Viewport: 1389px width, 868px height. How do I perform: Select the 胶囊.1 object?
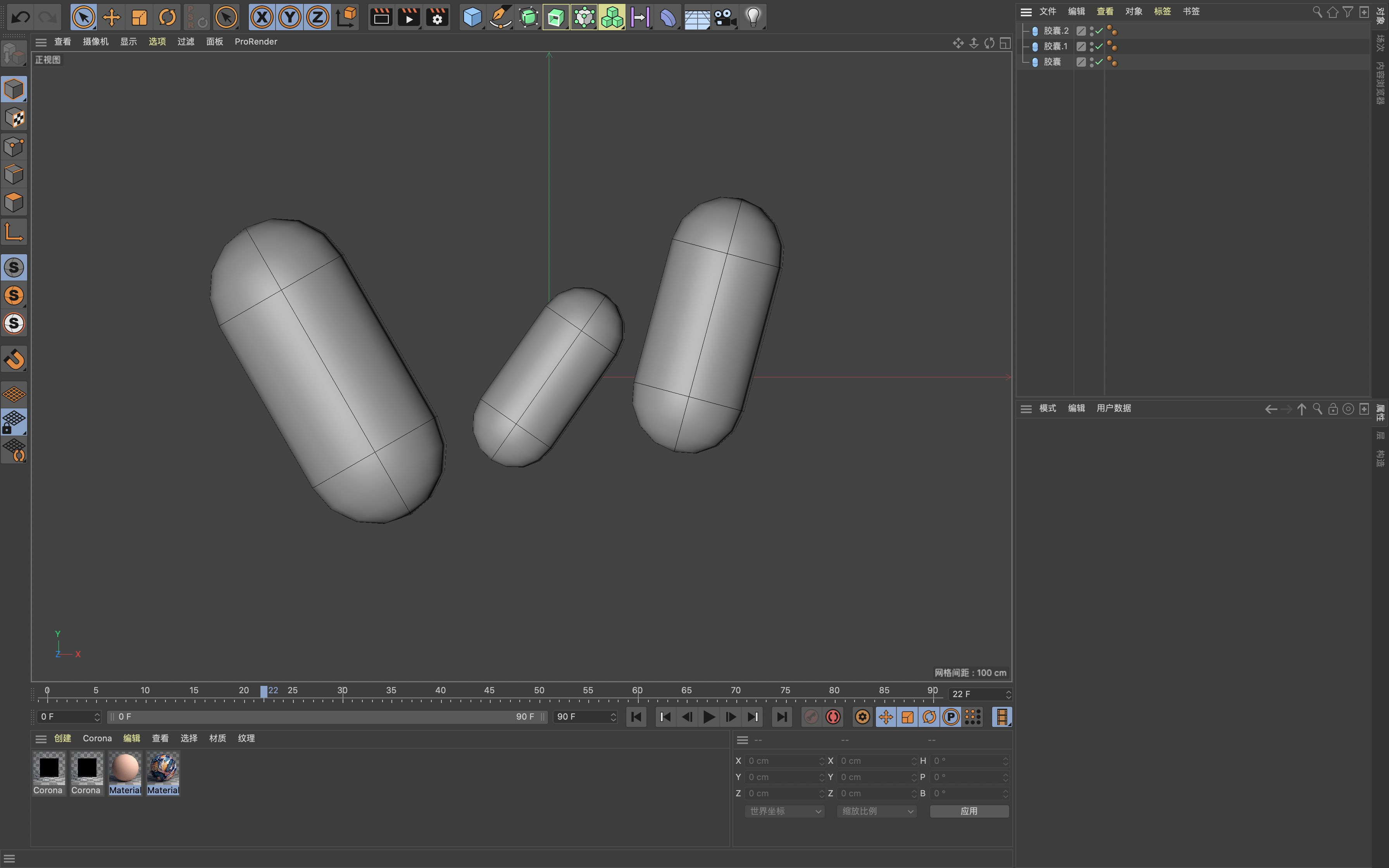[x=1056, y=46]
